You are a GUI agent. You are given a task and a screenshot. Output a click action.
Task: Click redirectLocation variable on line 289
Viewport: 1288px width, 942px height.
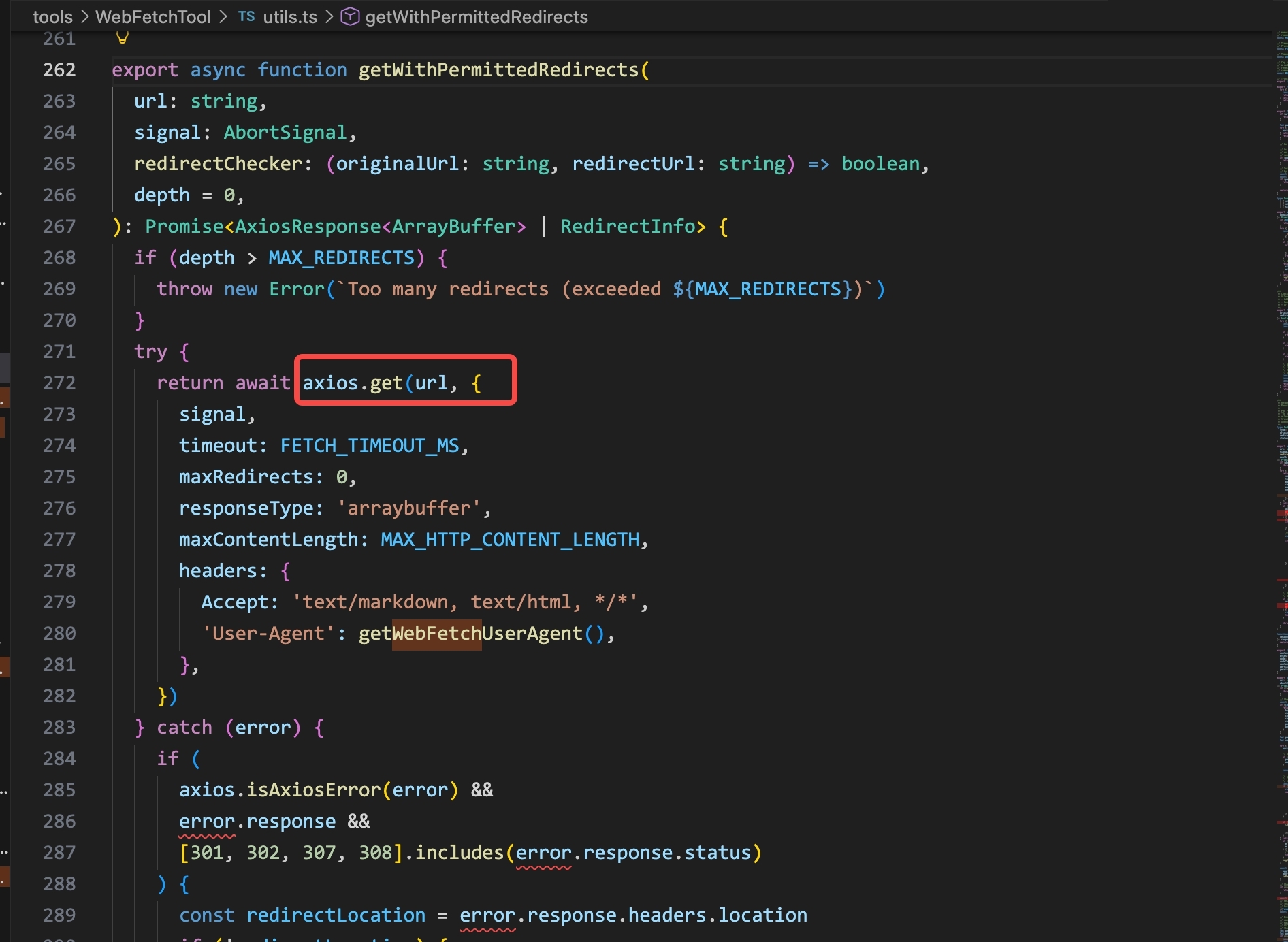click(336, 915)
